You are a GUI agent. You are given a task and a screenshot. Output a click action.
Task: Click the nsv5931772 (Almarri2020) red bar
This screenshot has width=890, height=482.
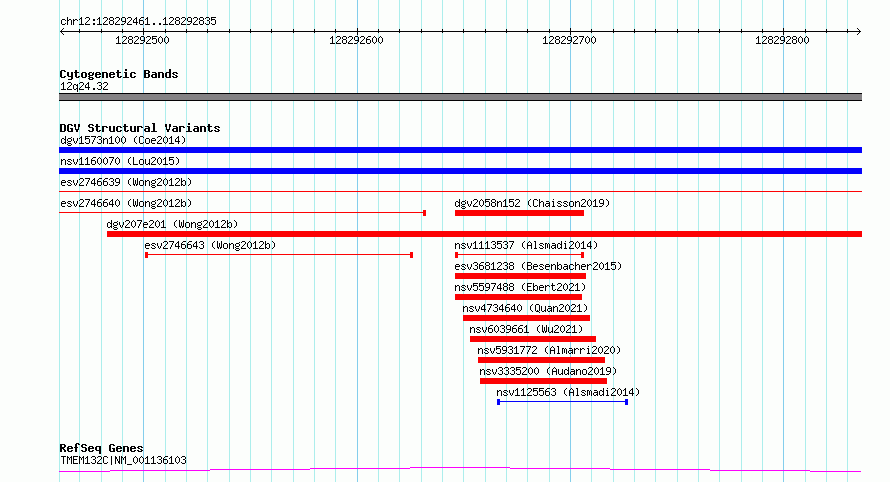pyautogui.click(x=541, y=360)
